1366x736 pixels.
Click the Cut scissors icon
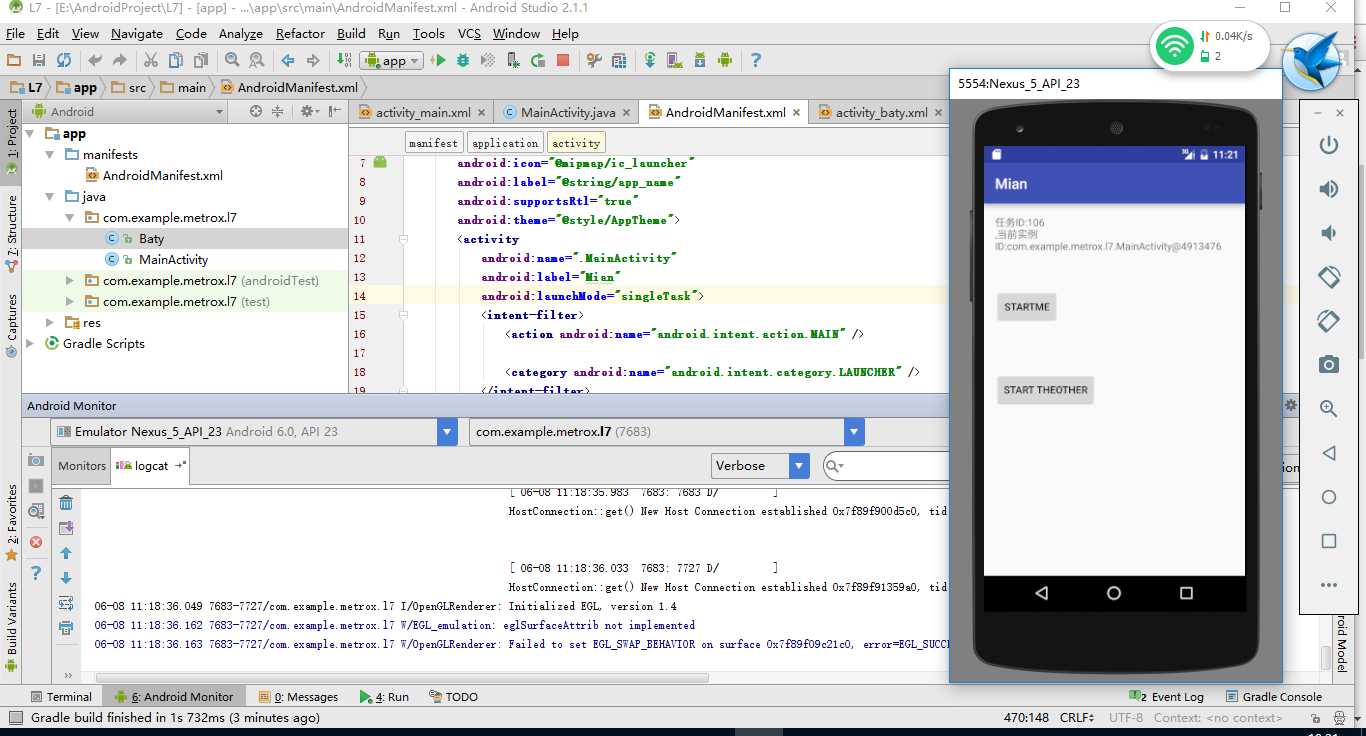151,61
